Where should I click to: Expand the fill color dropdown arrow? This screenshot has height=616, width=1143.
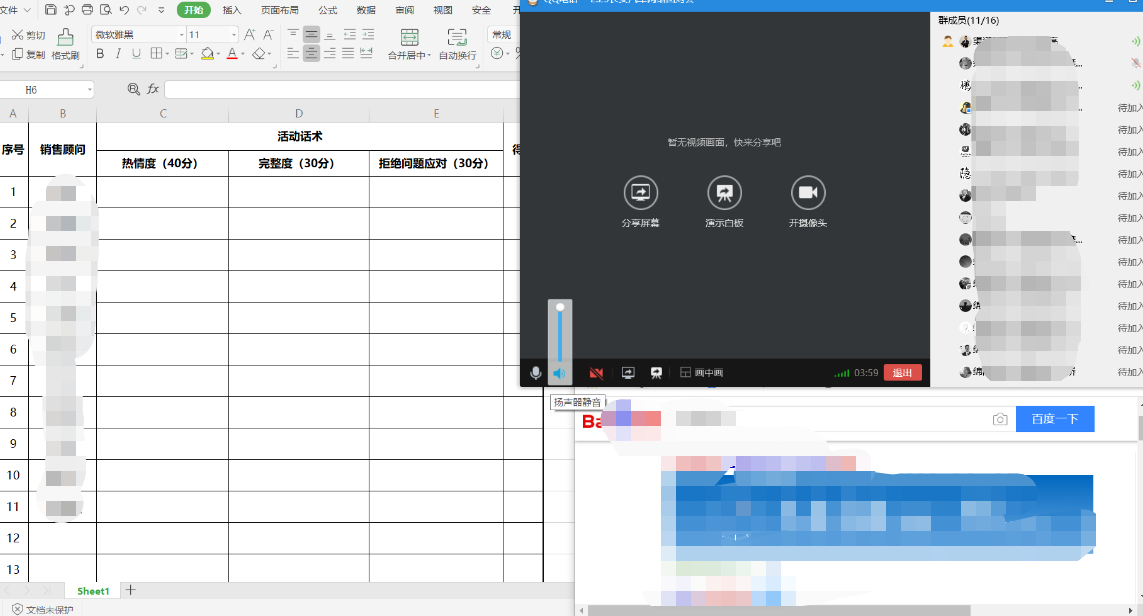pyautogui.click(x=218, y=54)
